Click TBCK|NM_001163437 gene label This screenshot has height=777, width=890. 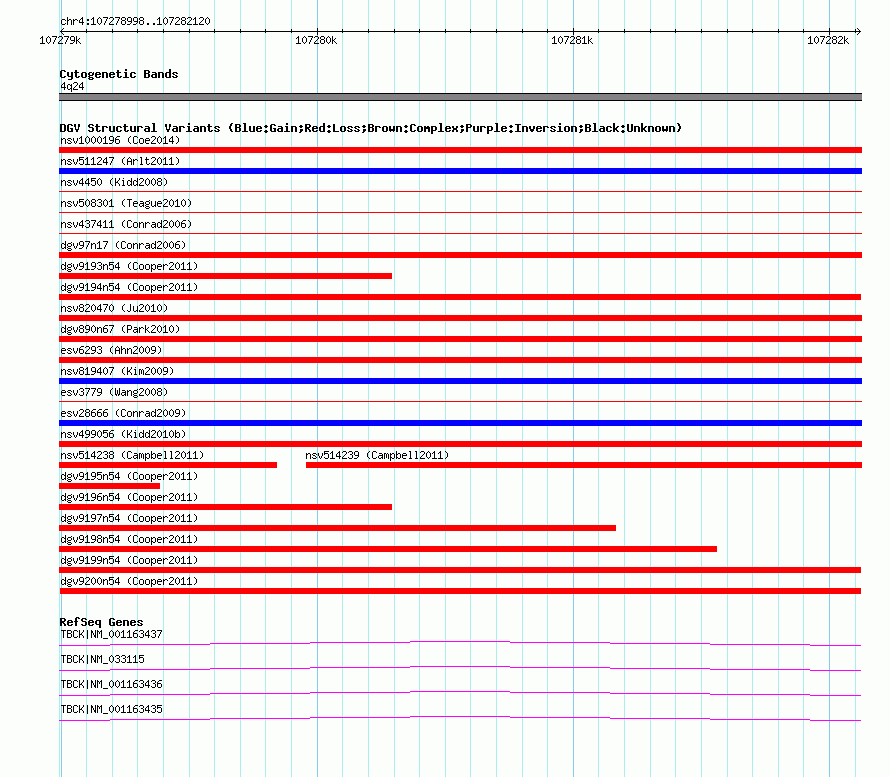pyautogui.click(x=111, y=634)
